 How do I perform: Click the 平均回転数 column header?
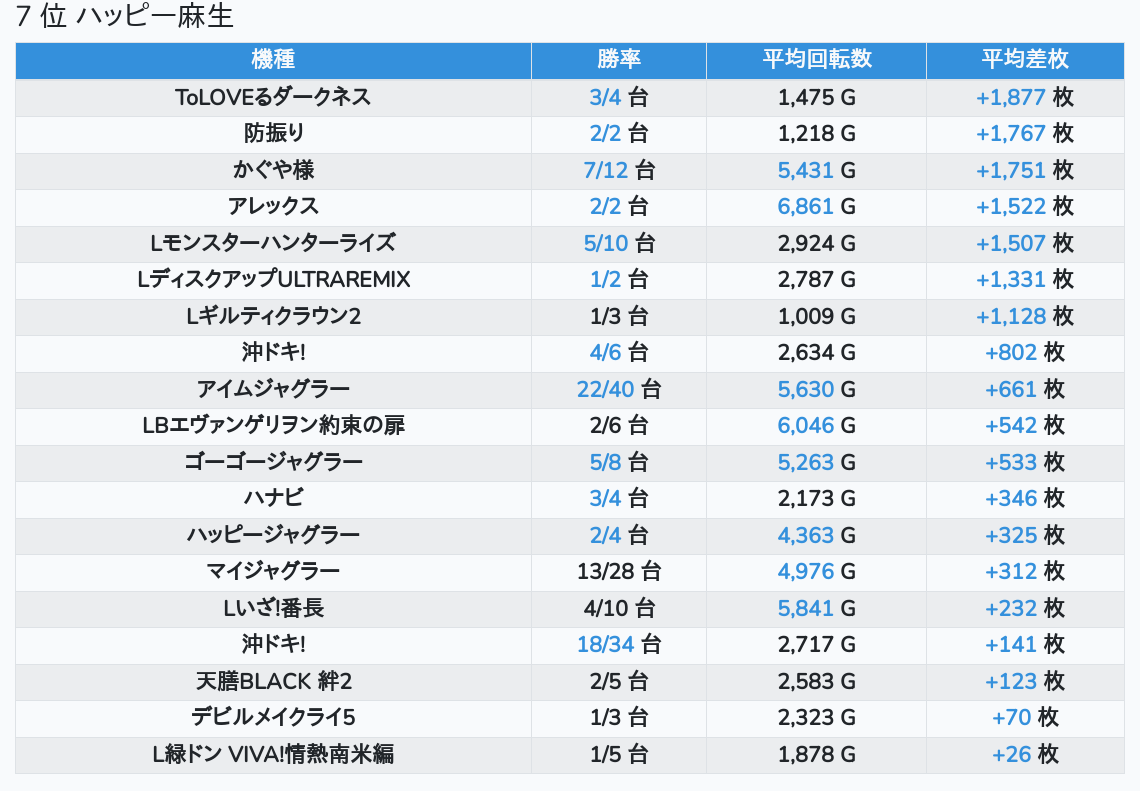coord(816,60)
